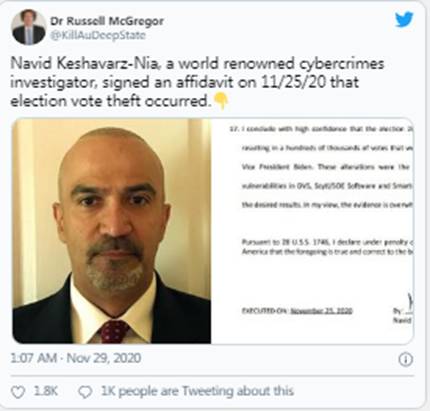Image resolution: width=430 pixels, height=411 pixels.
Task: Click the 1.8K likes count
Action: tap(46, 391)
